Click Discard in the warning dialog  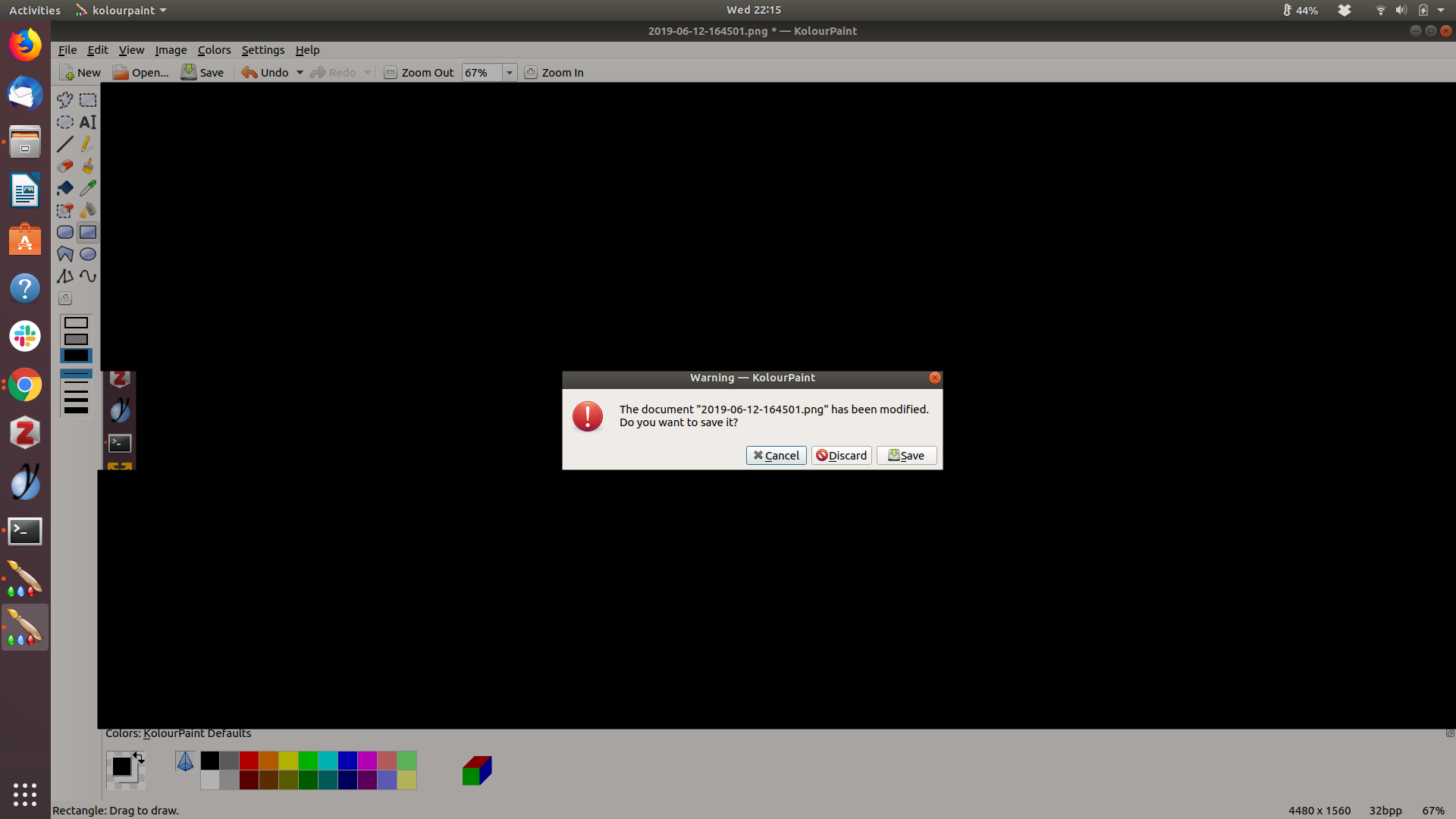(x=841, y=455)
